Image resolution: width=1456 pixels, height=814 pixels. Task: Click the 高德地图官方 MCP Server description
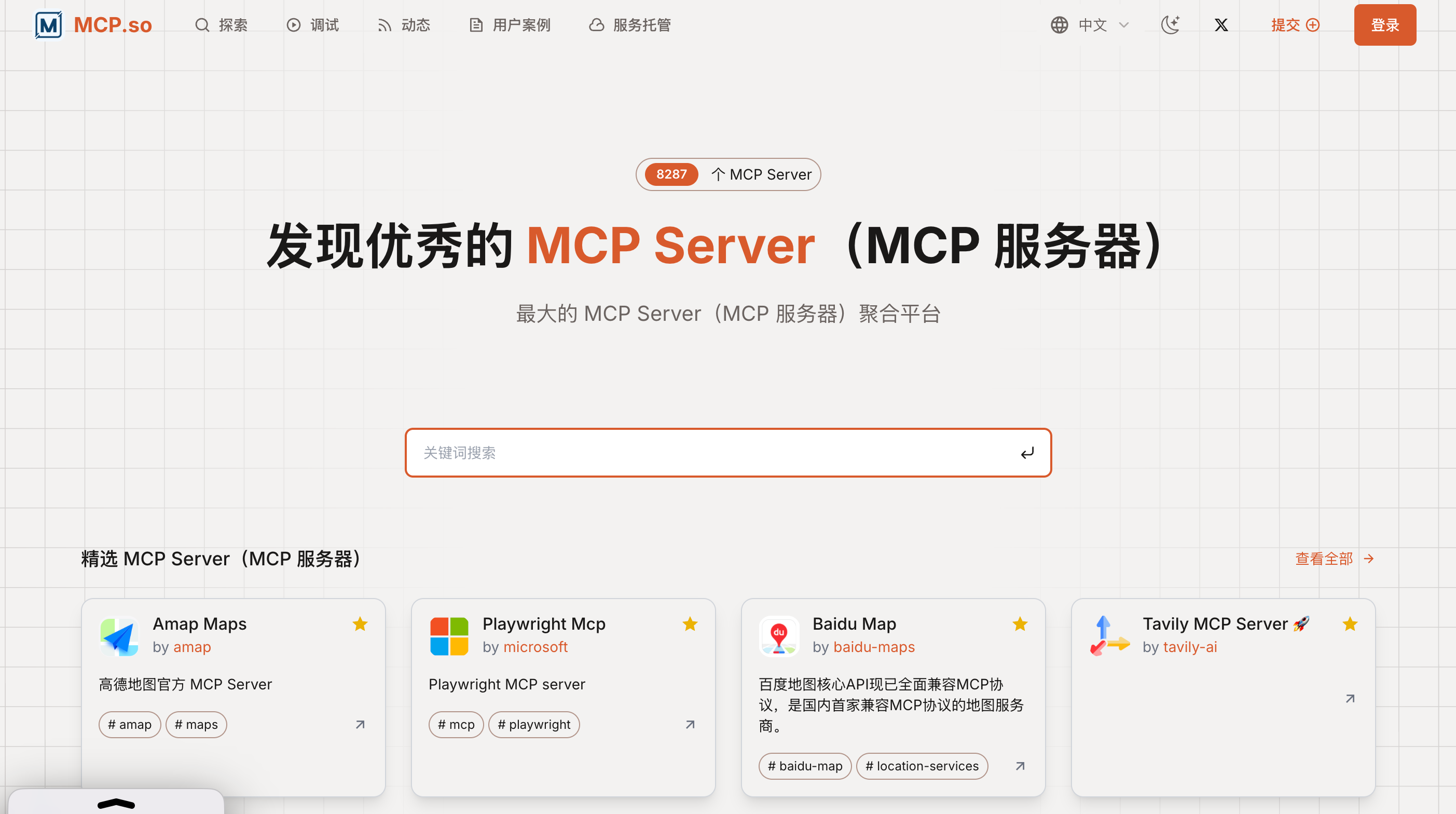185,684
